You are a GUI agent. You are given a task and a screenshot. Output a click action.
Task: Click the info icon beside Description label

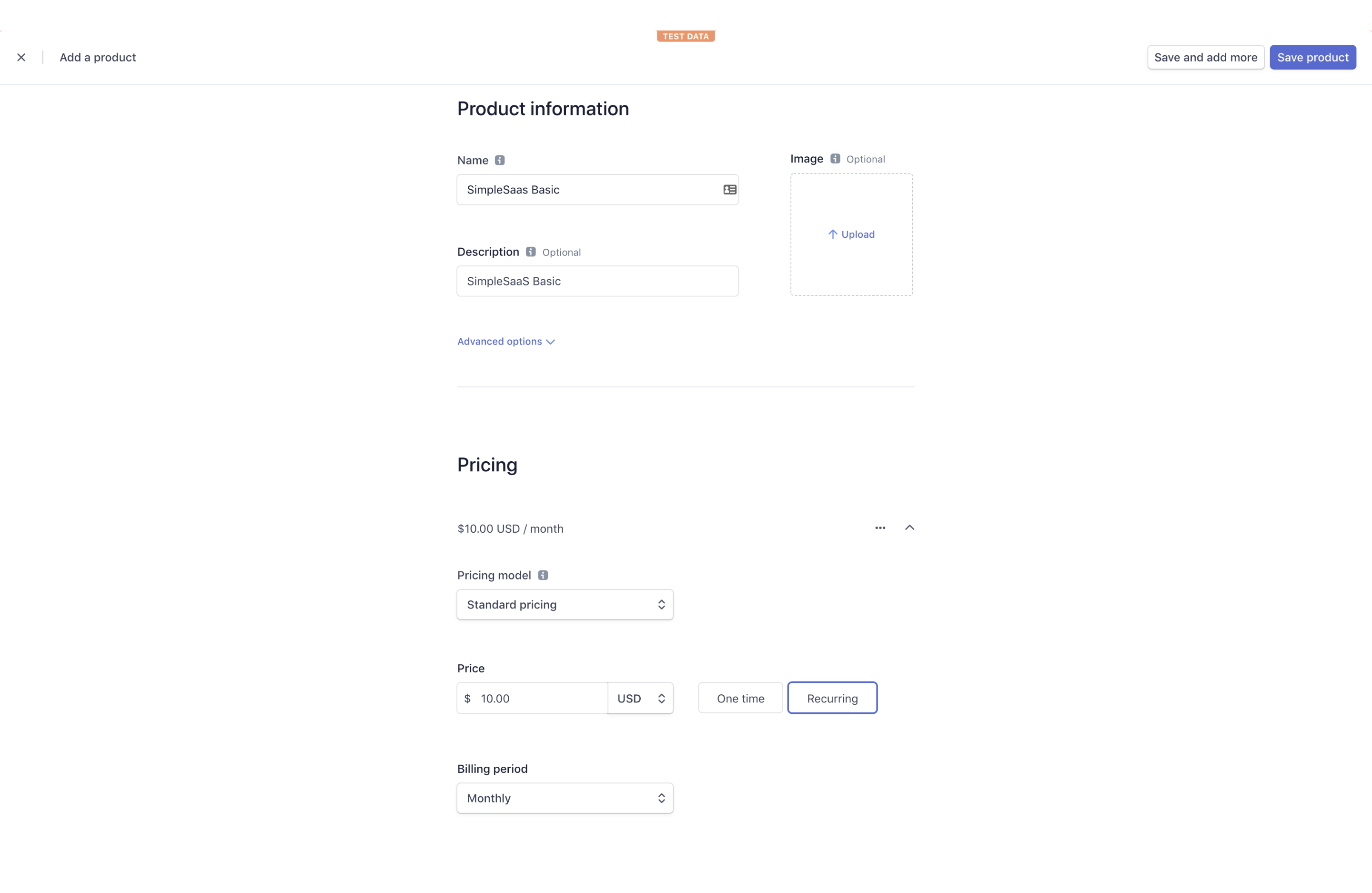[531, 252]
